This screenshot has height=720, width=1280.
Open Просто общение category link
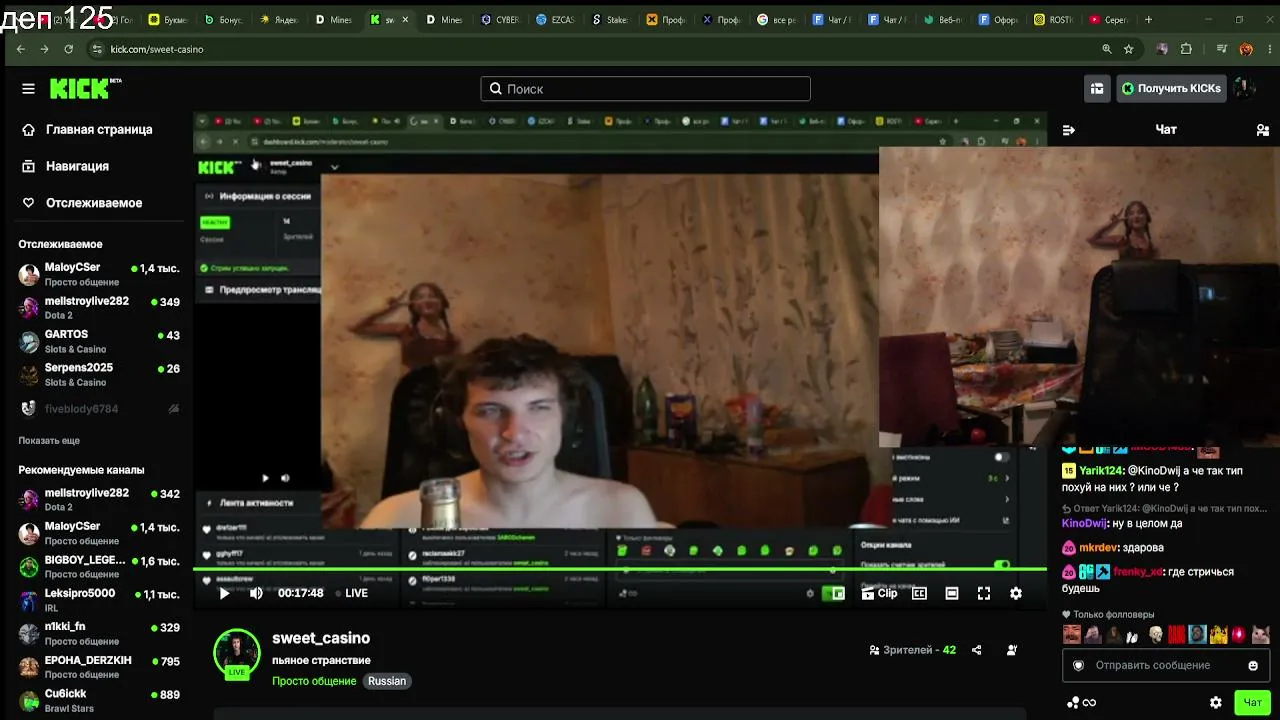click(314, 681)
